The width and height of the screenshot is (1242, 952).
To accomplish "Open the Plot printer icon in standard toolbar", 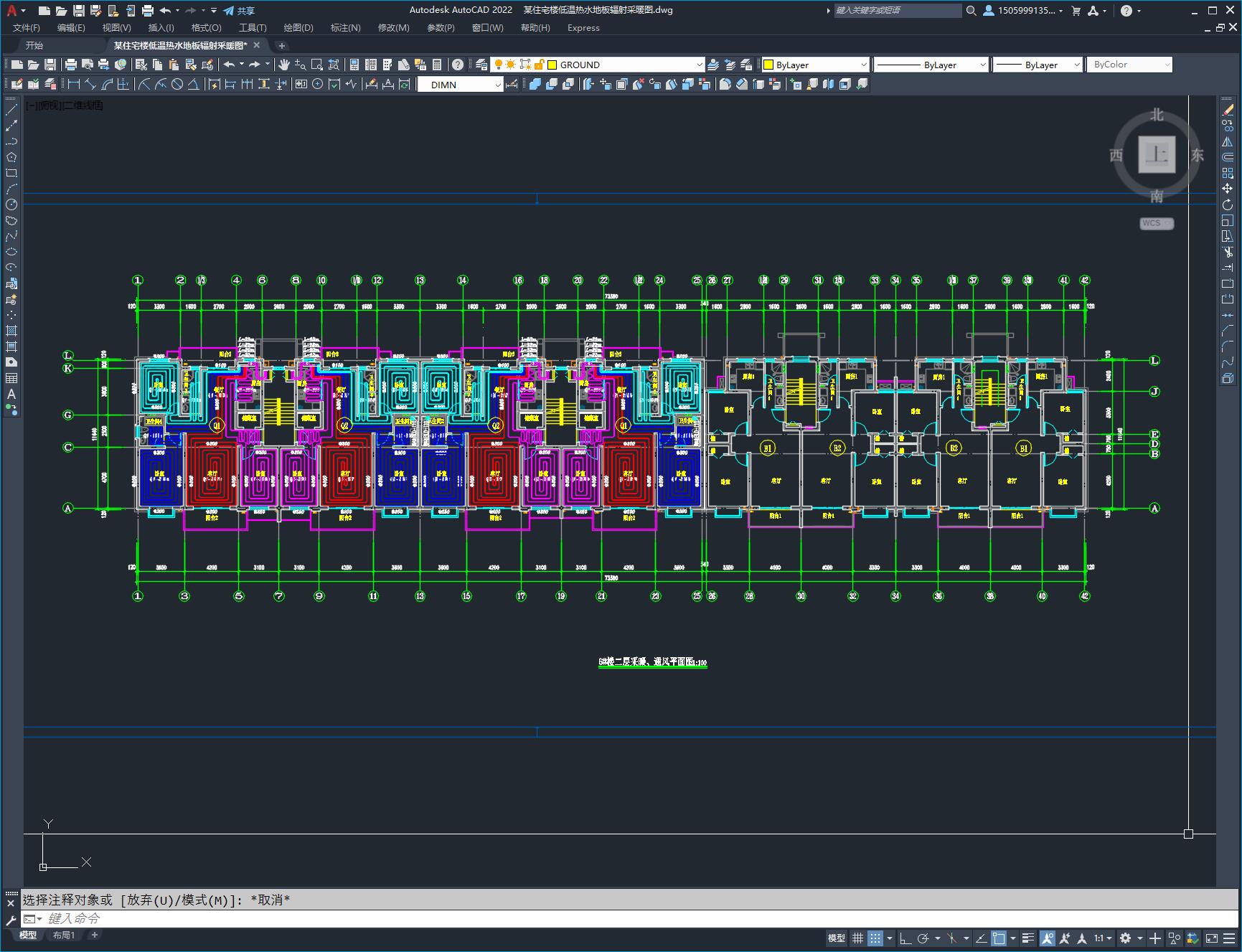I will [71, 65].
